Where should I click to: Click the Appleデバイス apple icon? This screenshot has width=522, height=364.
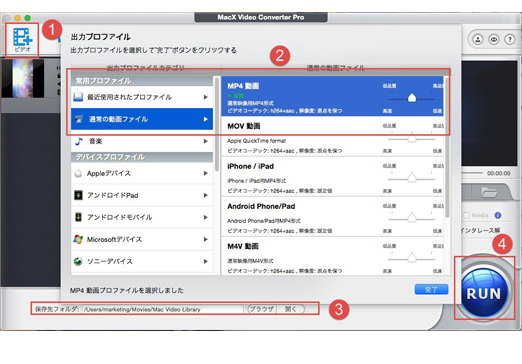[78, 173]
